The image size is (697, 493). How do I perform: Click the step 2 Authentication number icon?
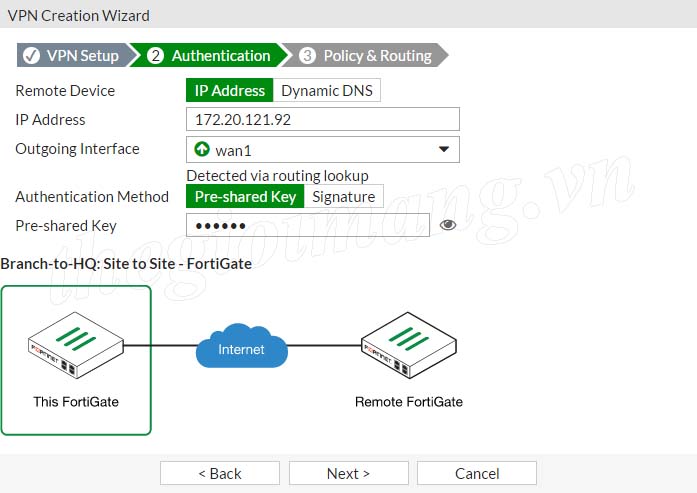pos(155,56)
